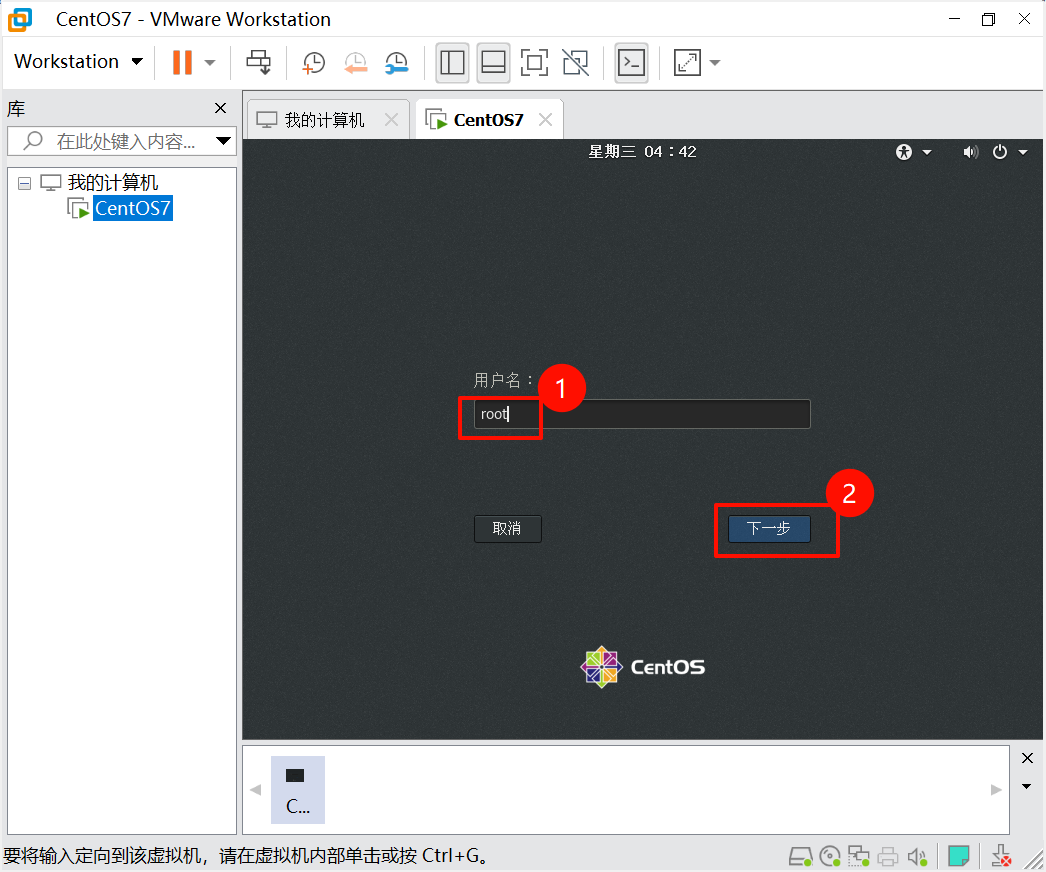Open the guest volume control
1046x872 pixels.
pos(971,152)
